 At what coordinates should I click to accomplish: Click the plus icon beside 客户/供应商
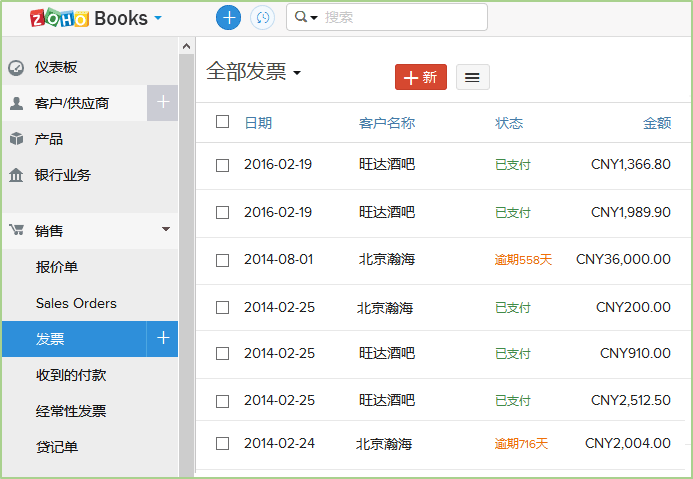[x=163, y=103]
